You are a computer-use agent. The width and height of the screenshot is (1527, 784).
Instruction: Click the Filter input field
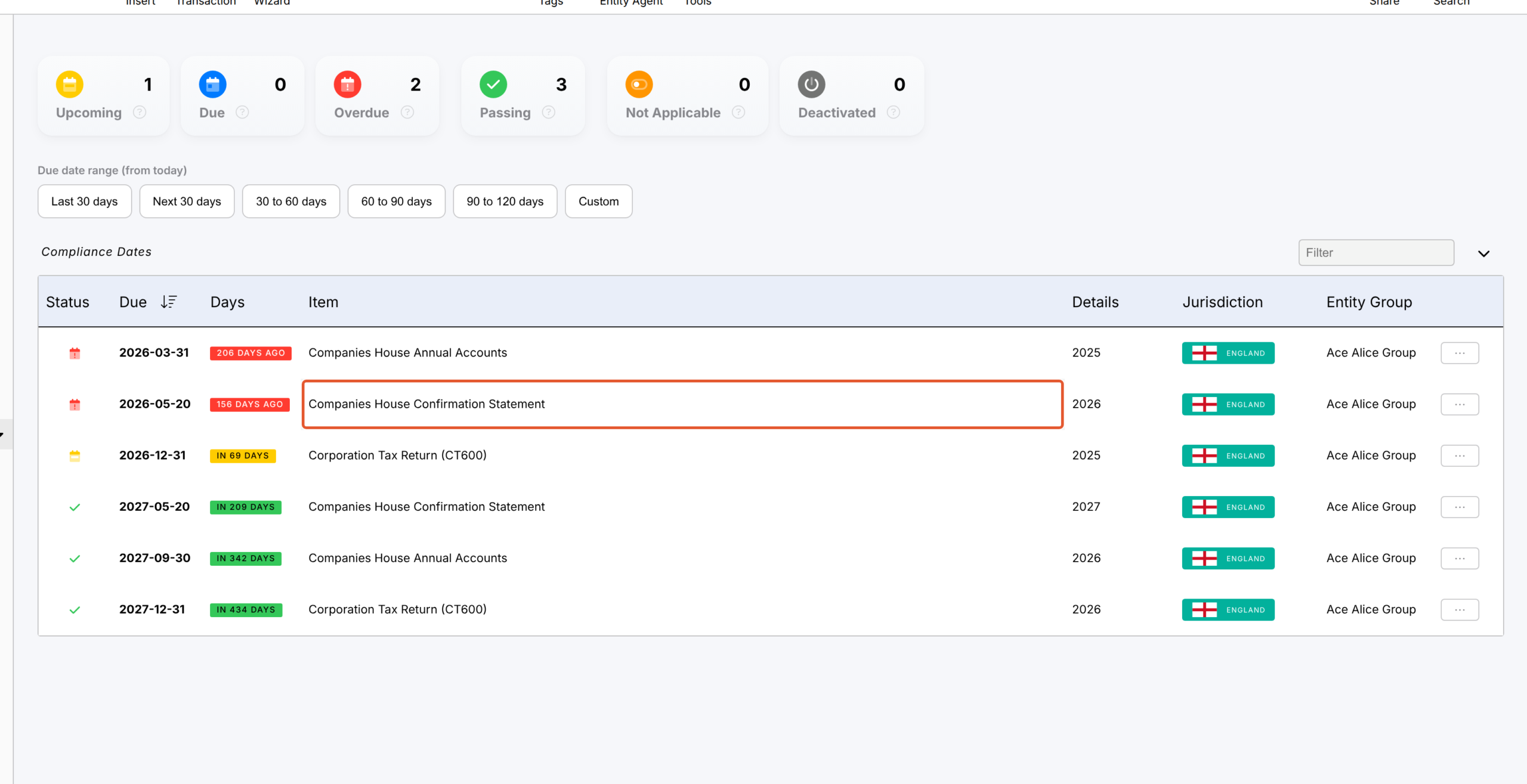pyautogui.click(x=1376, y=253)
